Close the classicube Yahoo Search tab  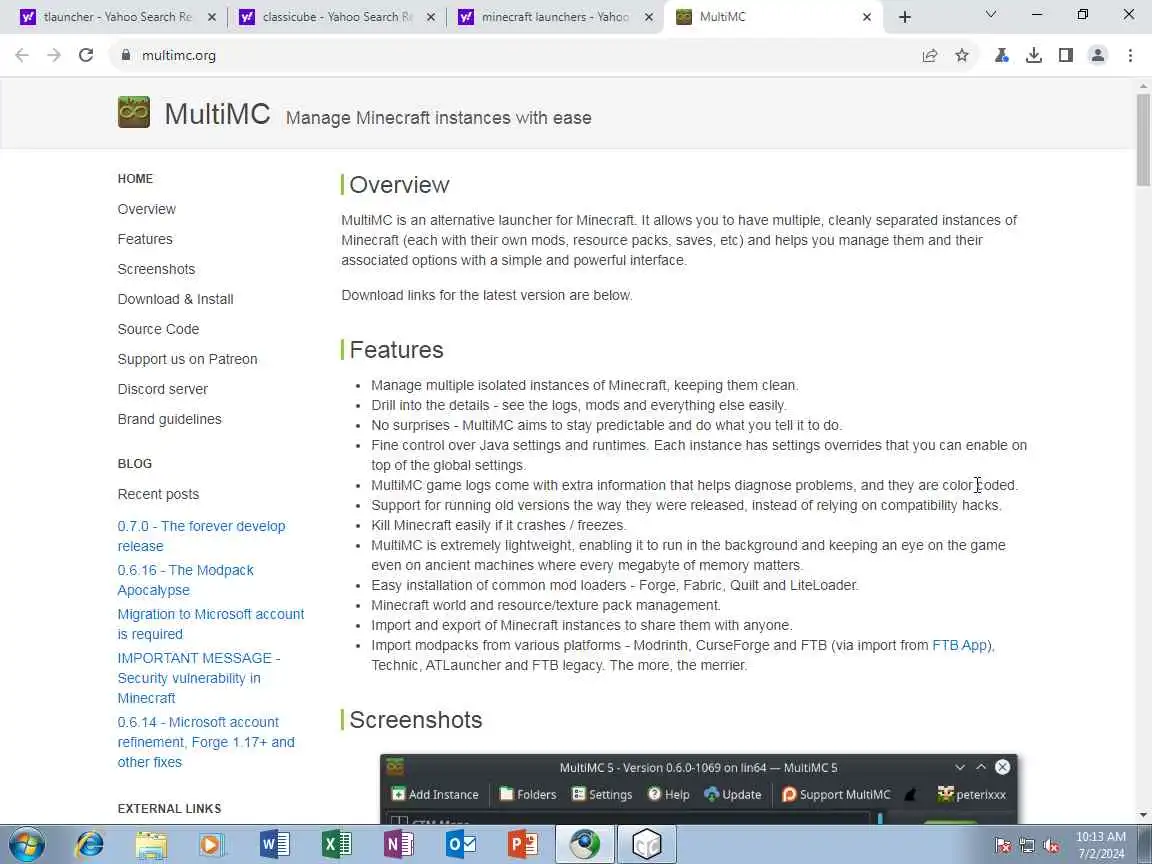431,17
